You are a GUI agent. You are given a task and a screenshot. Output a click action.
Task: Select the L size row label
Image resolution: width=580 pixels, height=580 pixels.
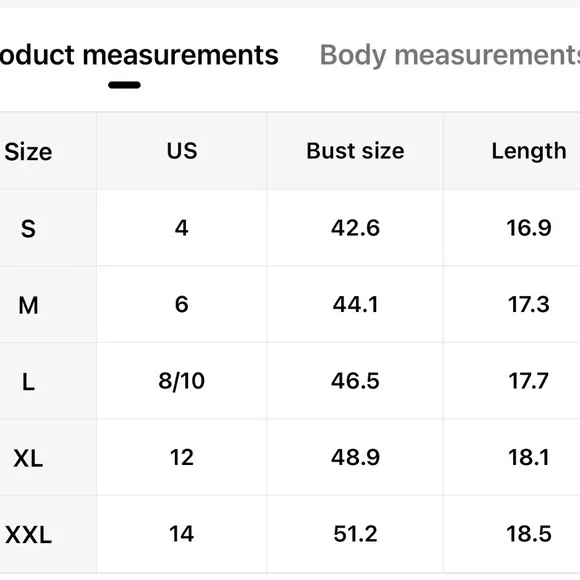pyautogui.click(x=28, y=382)
